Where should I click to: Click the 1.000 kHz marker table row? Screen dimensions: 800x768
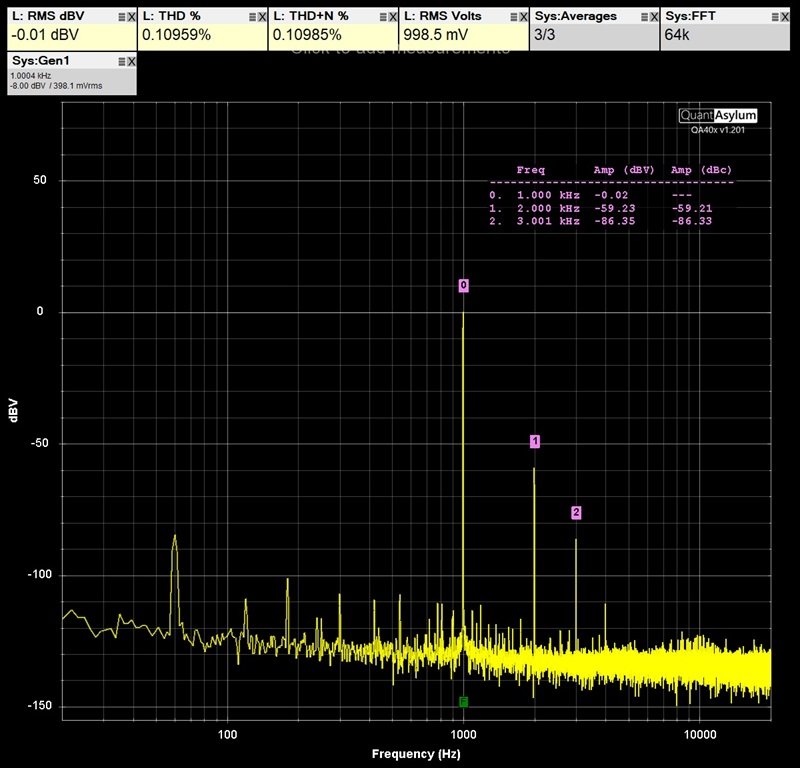pyautogui.click(x=590, y=195)
